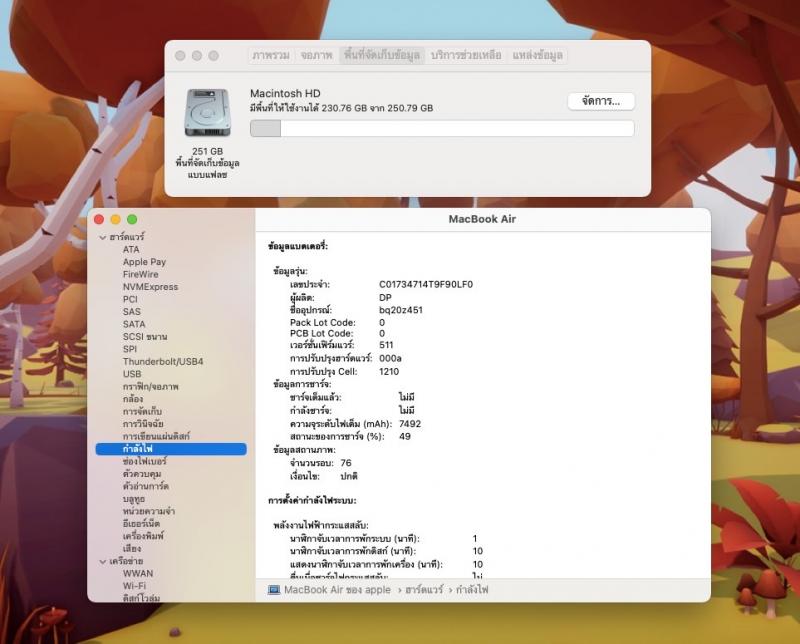Click the cycle count value 76
This screenshot has width=800, height=644.
click(346, 463)
